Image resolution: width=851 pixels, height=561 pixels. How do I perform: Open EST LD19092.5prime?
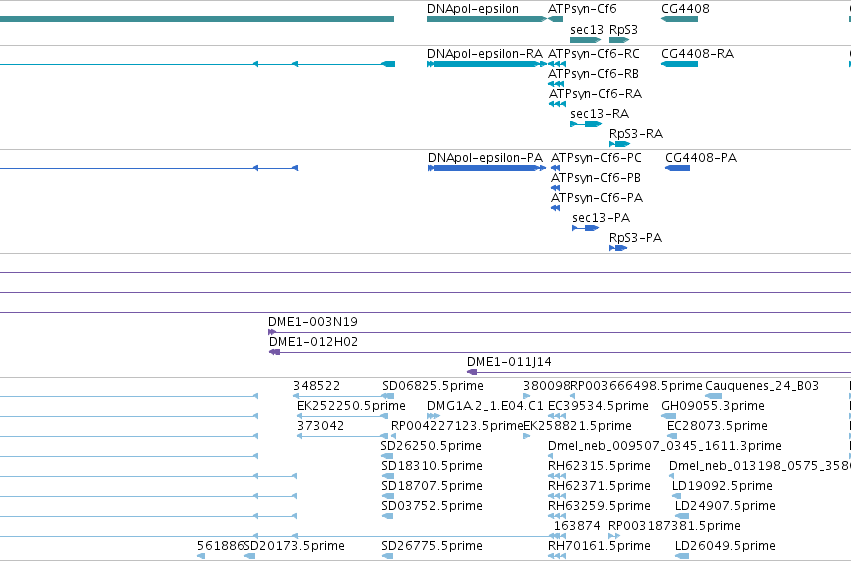coord(722,486)
